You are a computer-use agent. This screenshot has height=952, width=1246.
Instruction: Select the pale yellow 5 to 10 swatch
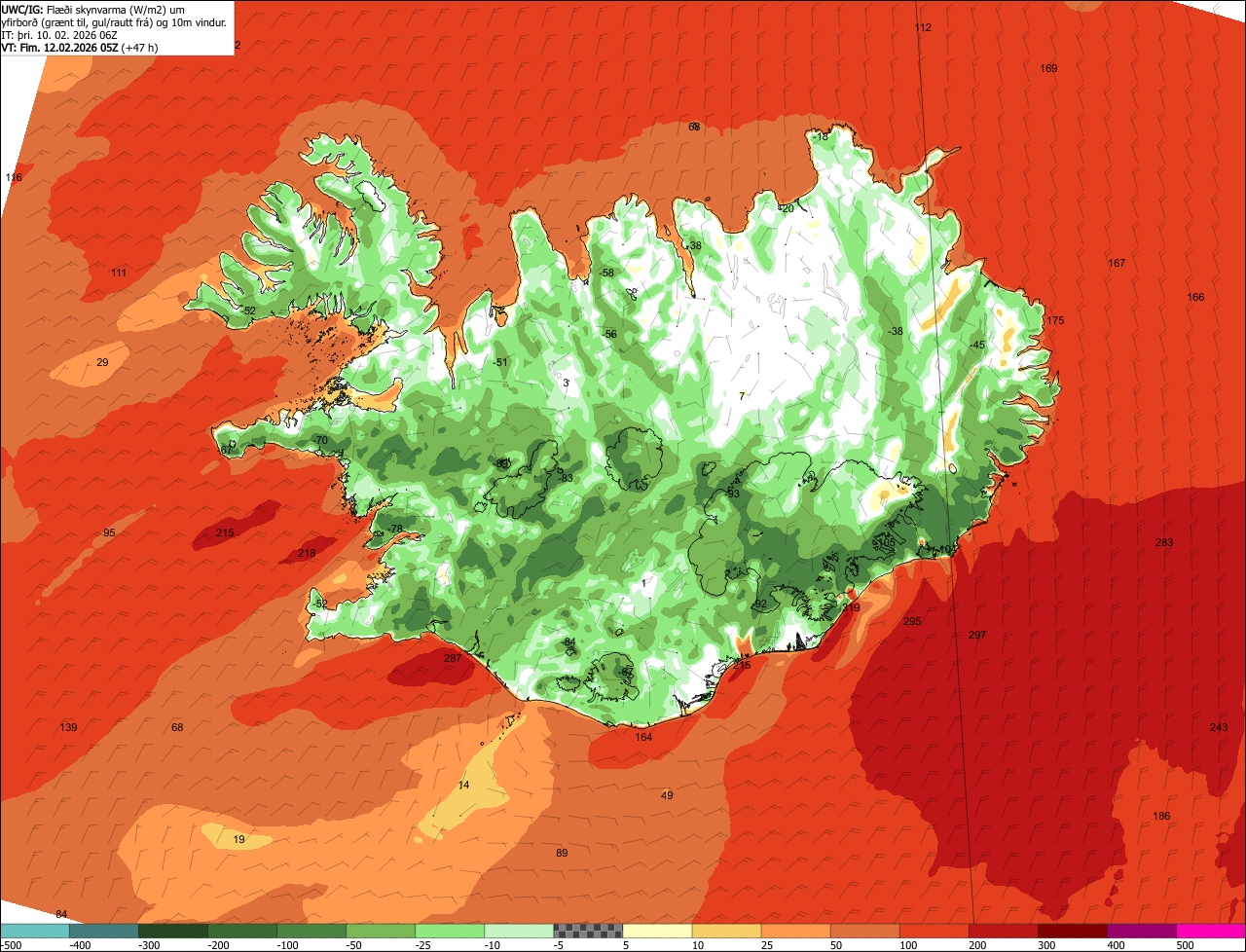pos(658,930)
